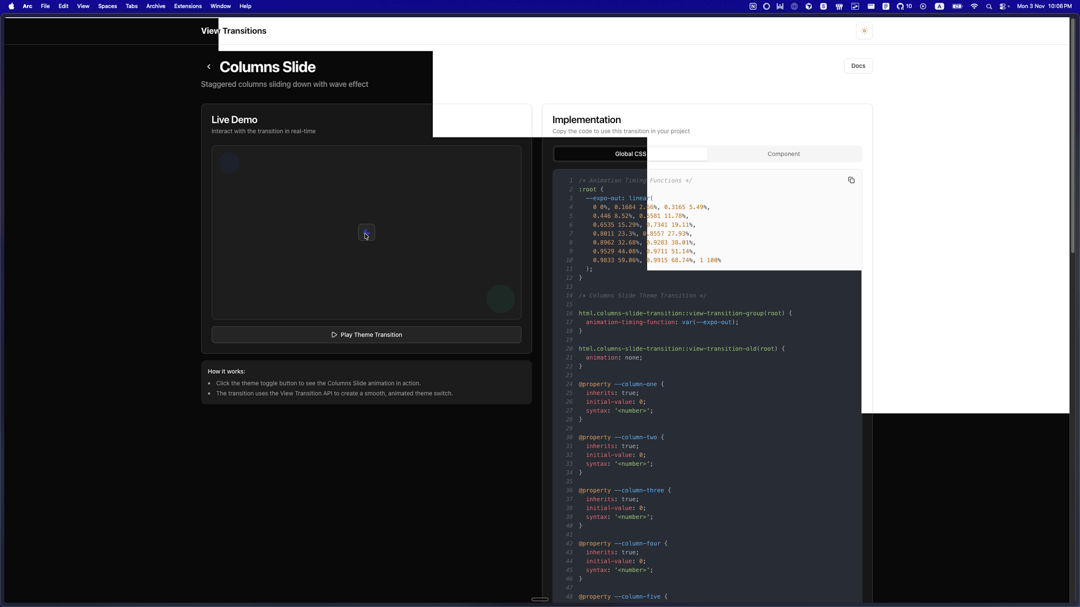This screenshot has width=1080, height=607.
Task: Open the Tabs menu
Action: pyautogui.click(x=132, y=6)
